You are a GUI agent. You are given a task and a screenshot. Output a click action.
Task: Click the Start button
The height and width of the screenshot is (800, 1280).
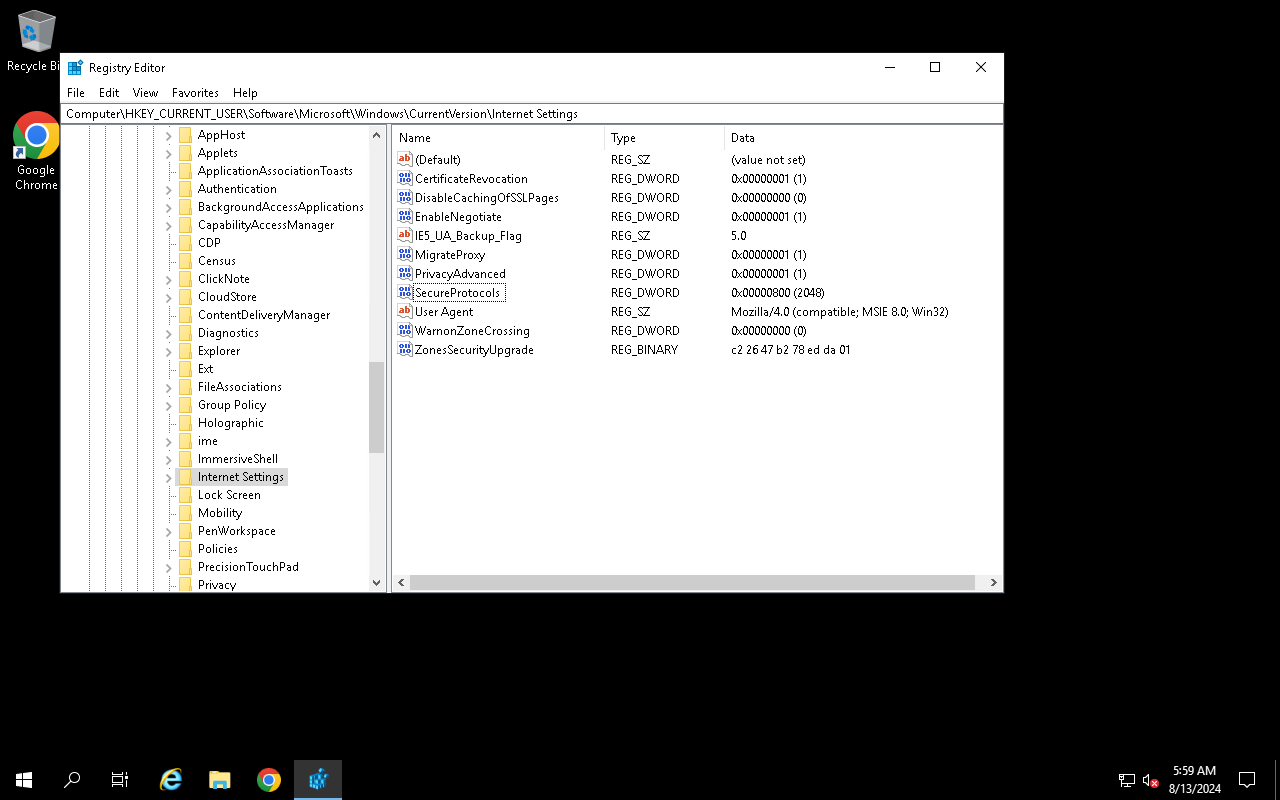point(23,779)
